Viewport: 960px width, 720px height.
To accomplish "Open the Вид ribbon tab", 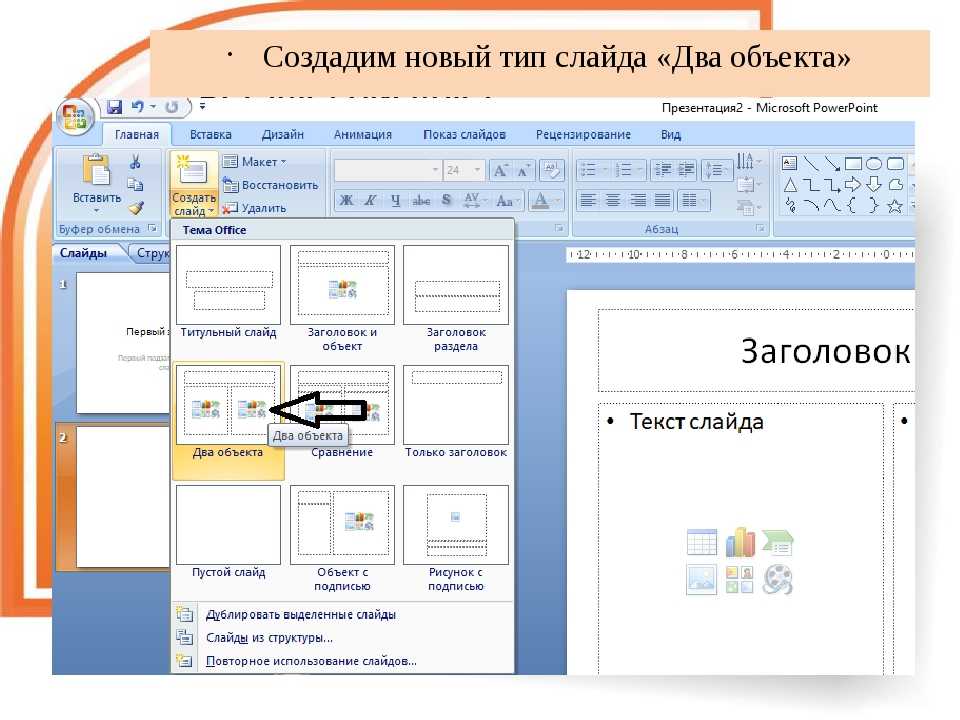I will point(670,135).
